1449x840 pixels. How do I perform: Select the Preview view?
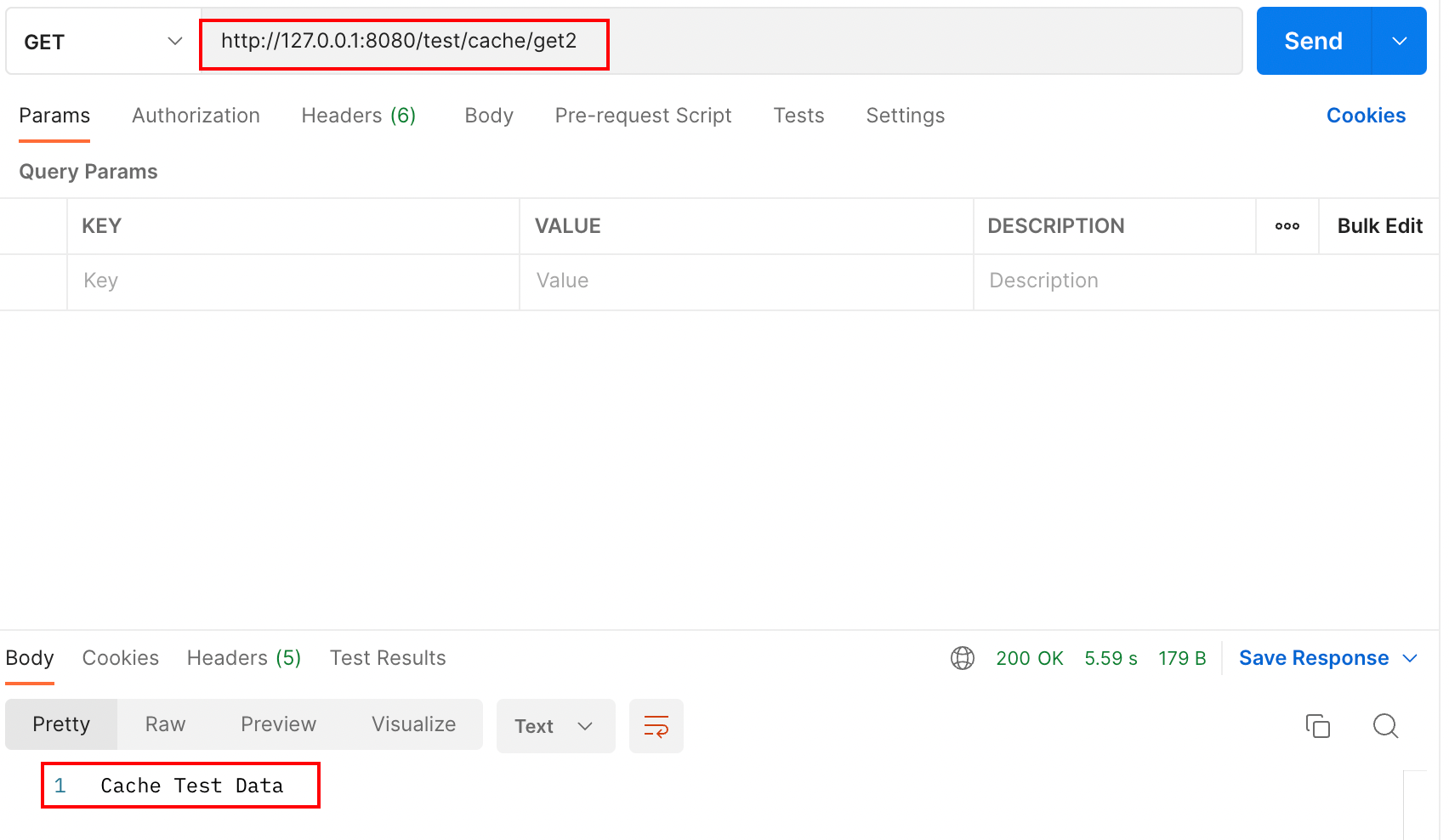278,724
